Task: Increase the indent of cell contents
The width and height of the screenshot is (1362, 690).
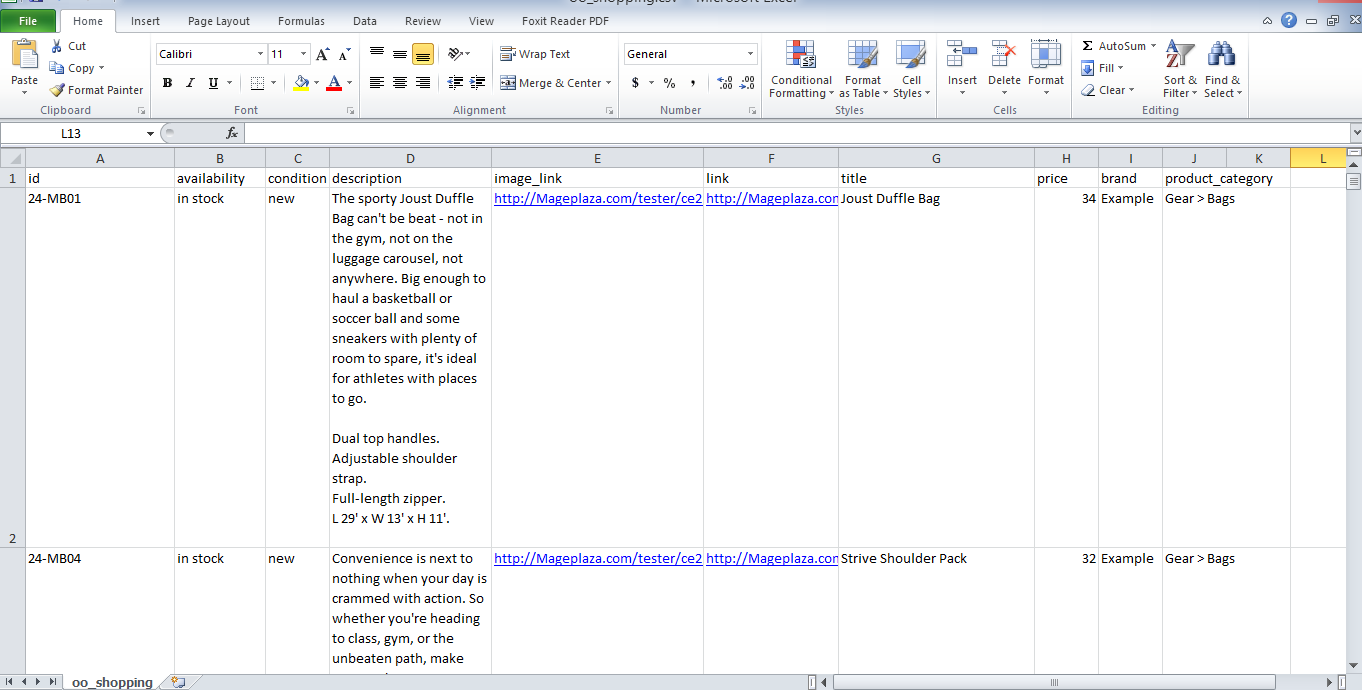Action: tap(477, 83)
